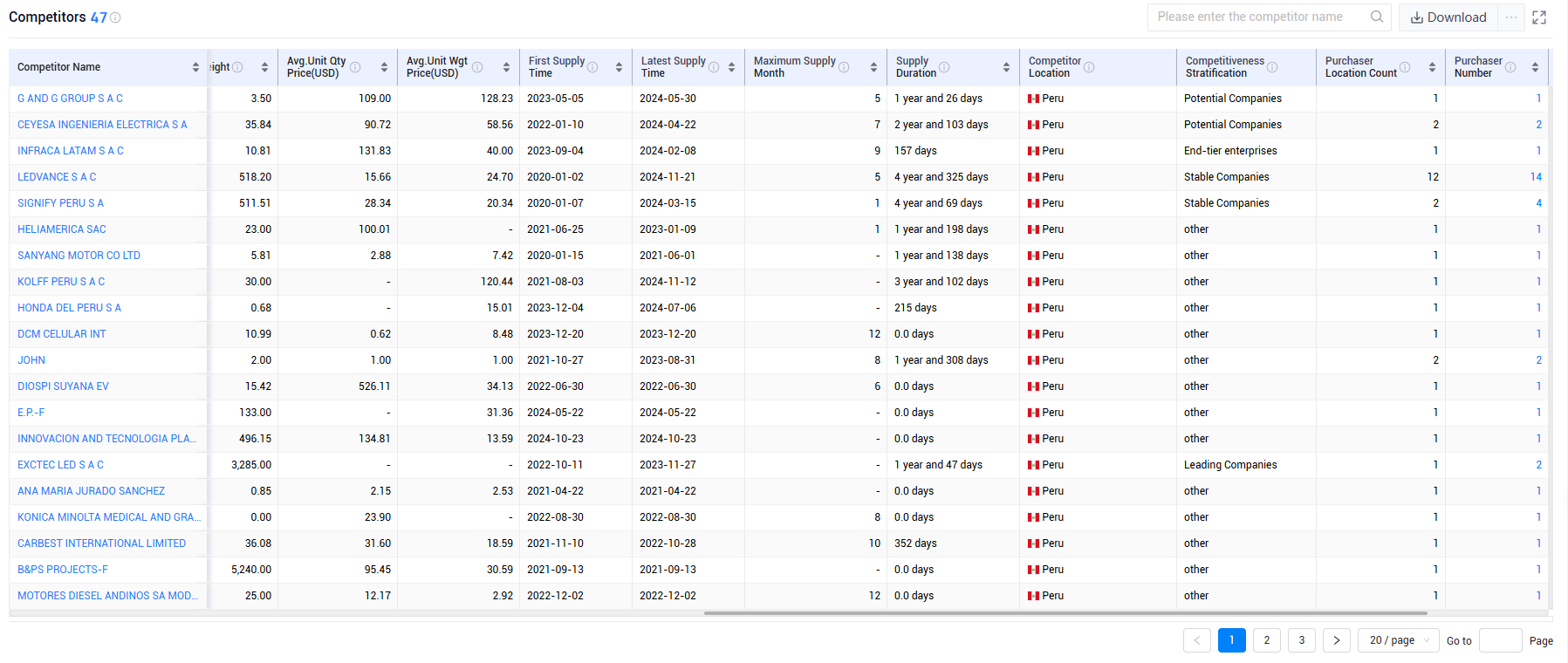Open DIOSPI SUYANA EV competitor
The image size is (1568, 663).
[63, 386]
